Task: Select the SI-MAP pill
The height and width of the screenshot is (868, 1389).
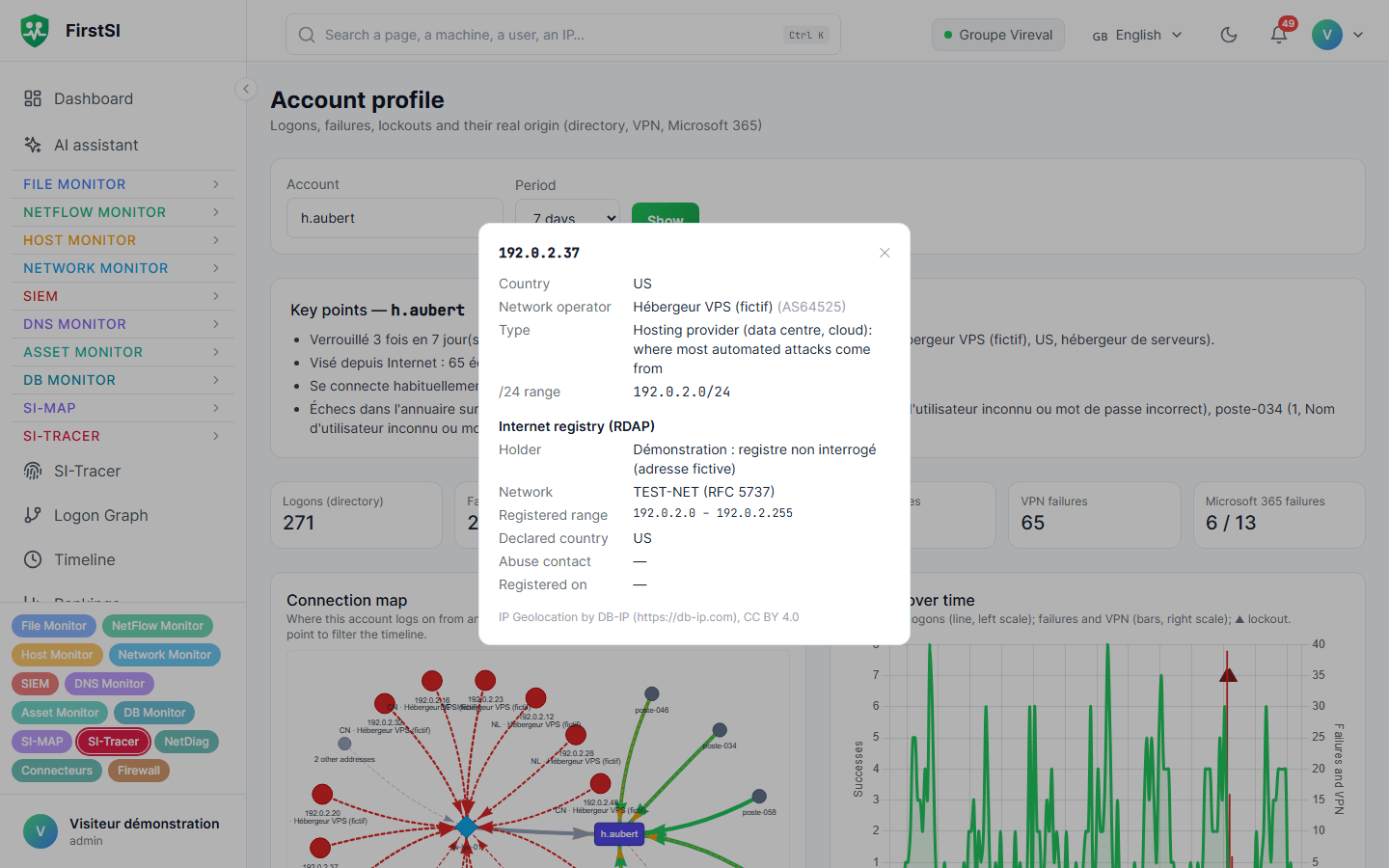Action: click(x=41, y=742)
